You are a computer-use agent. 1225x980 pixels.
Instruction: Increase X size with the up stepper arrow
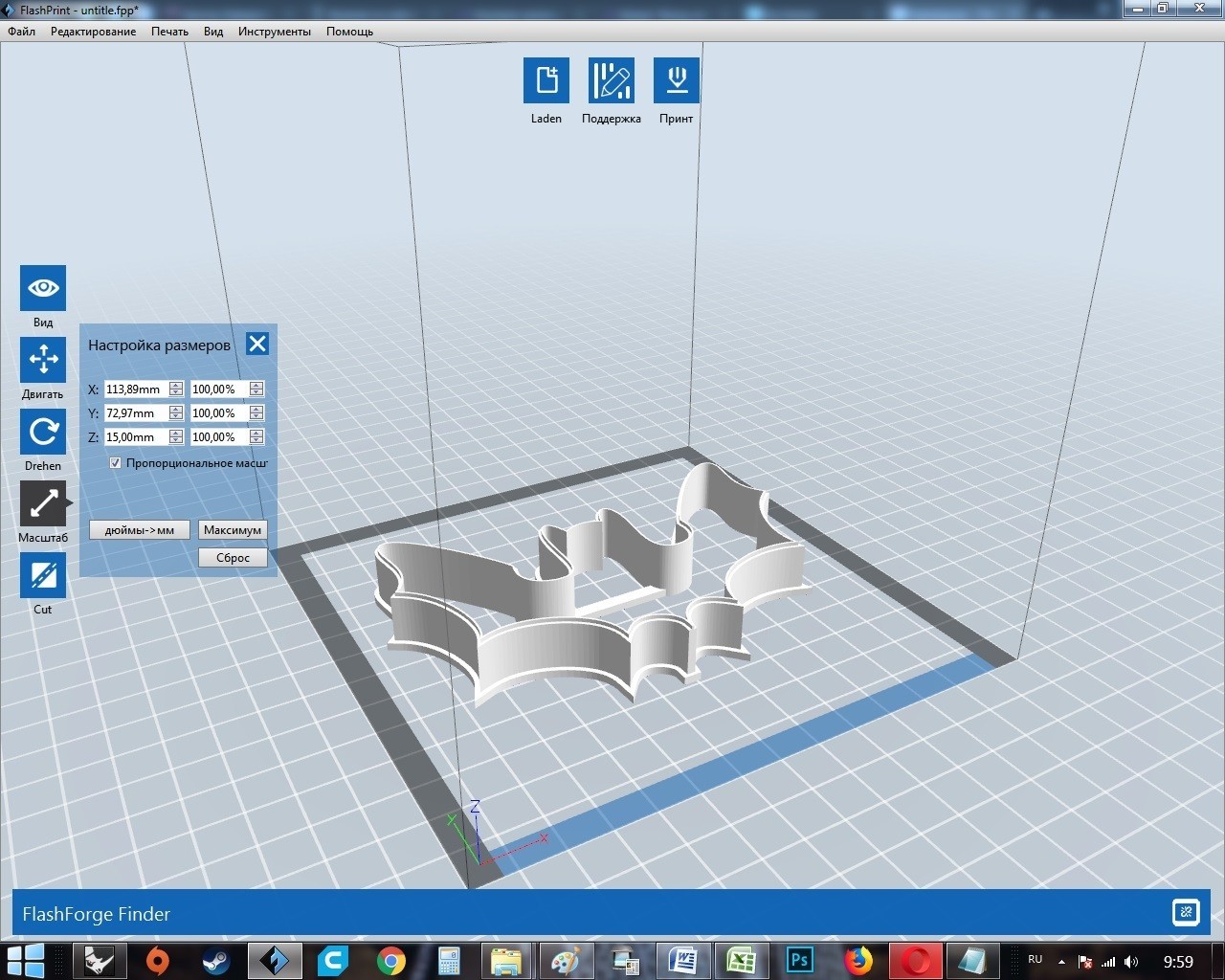click(x=176, y=386)
